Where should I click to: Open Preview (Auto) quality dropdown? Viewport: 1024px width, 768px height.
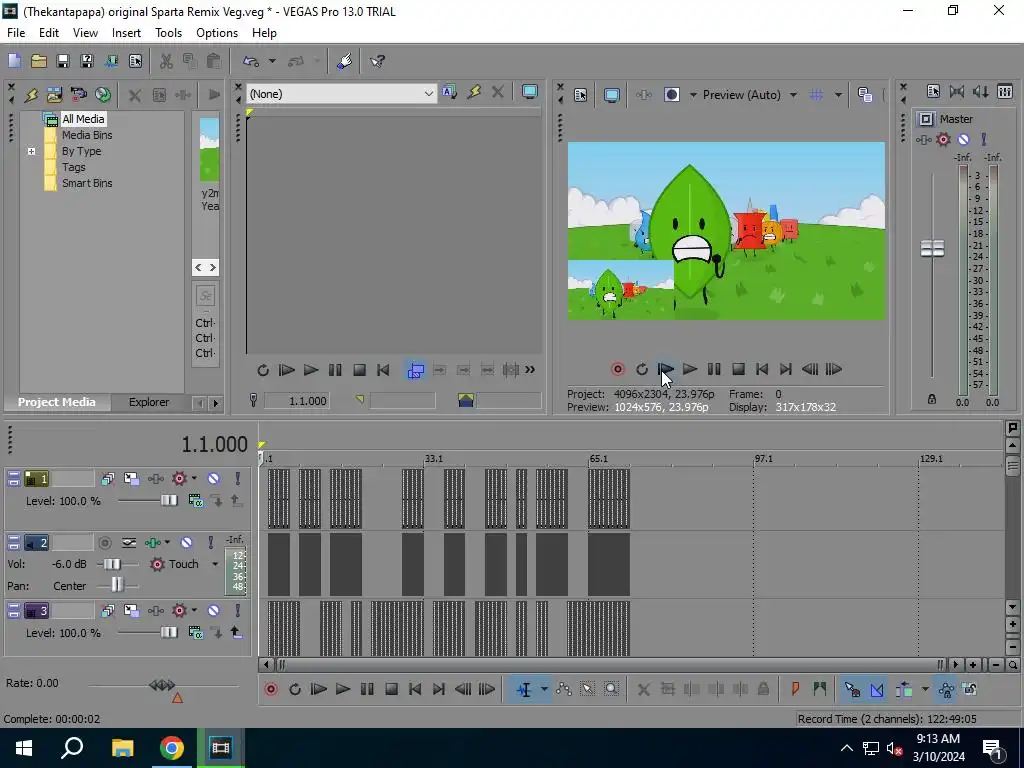tap(793, 95)
